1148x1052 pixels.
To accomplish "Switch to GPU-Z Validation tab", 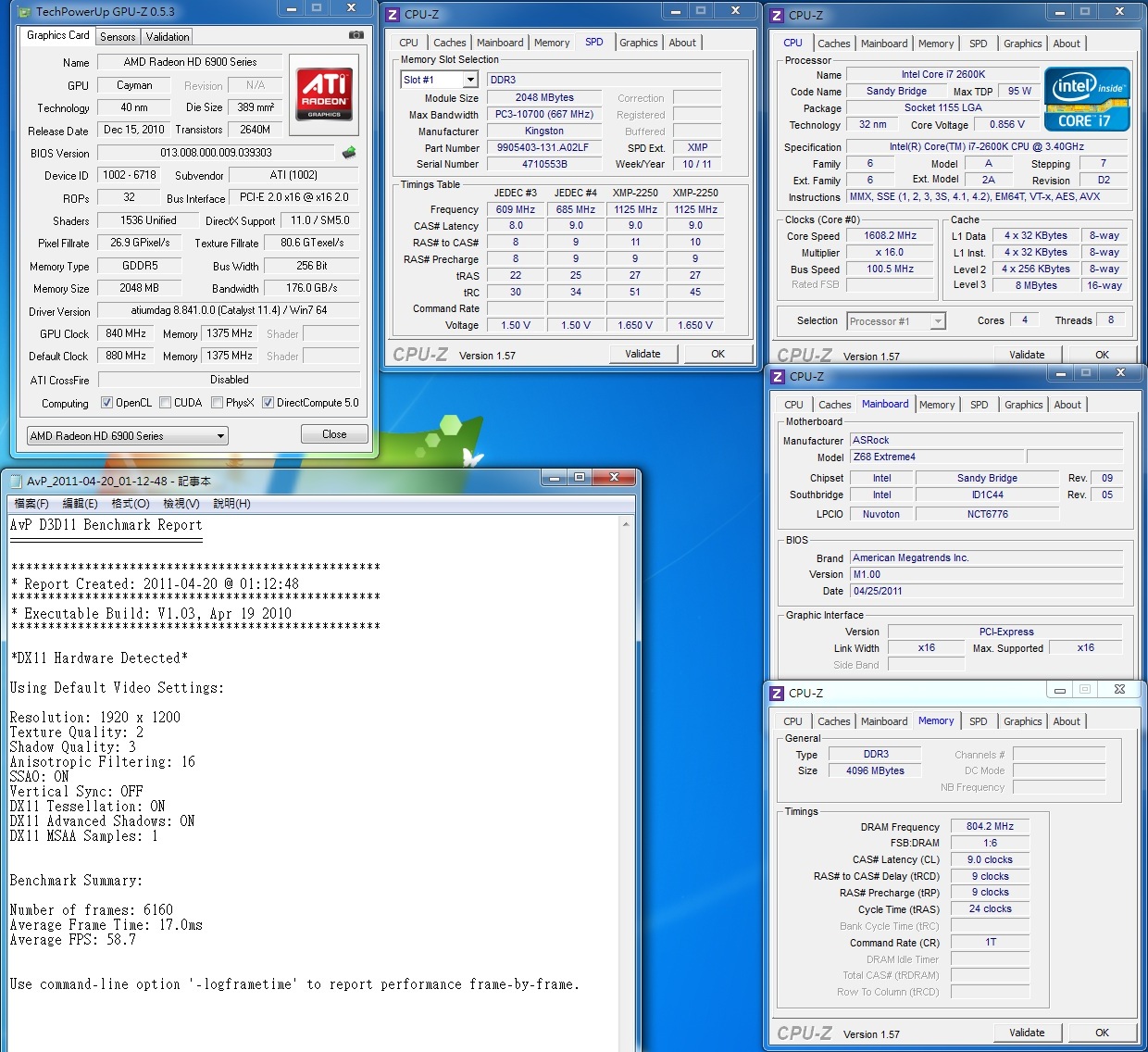I will [168, 36].
